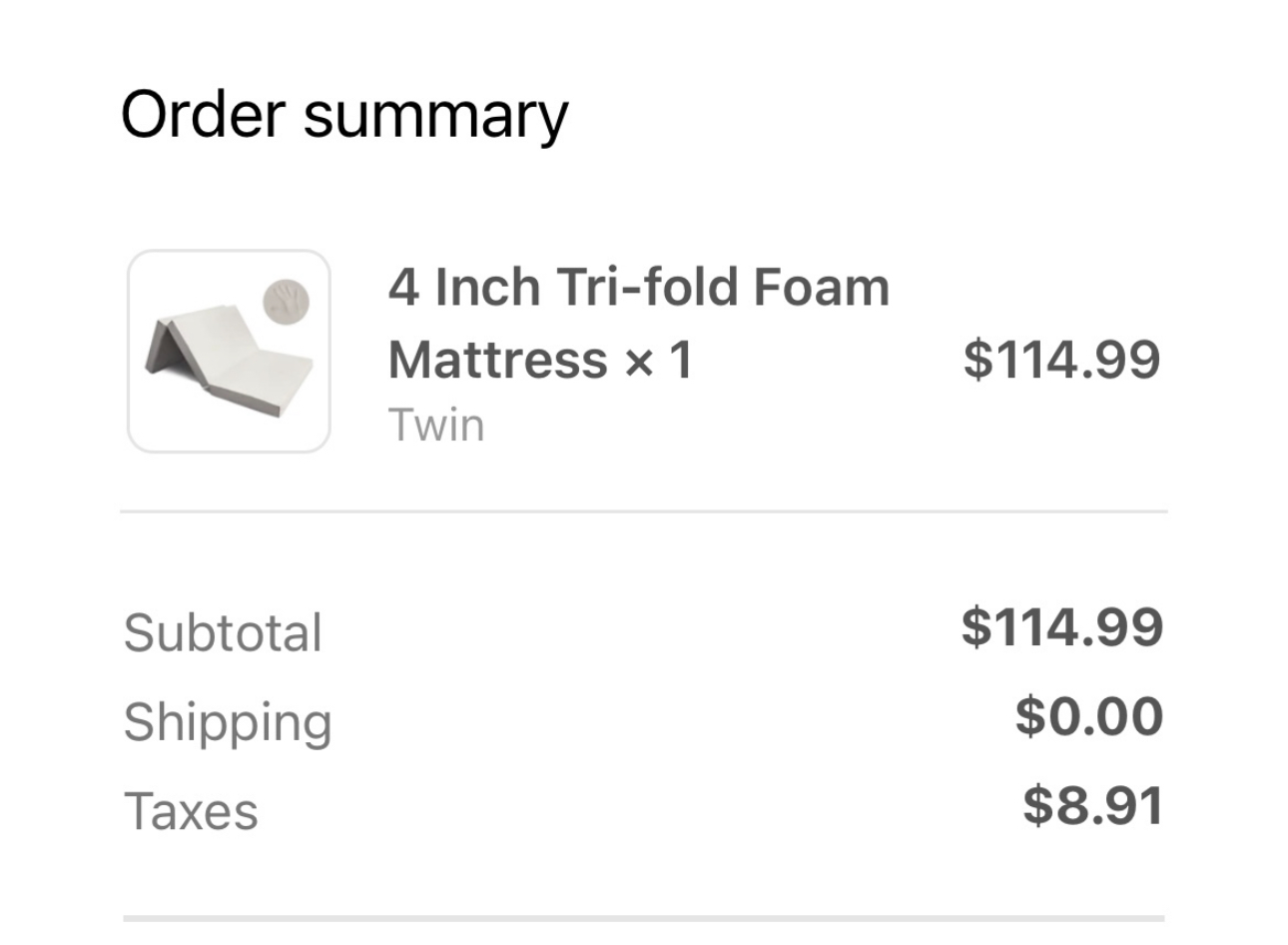
Task: Click the Subtotal amount $114.99
Action: point(1062,627)
